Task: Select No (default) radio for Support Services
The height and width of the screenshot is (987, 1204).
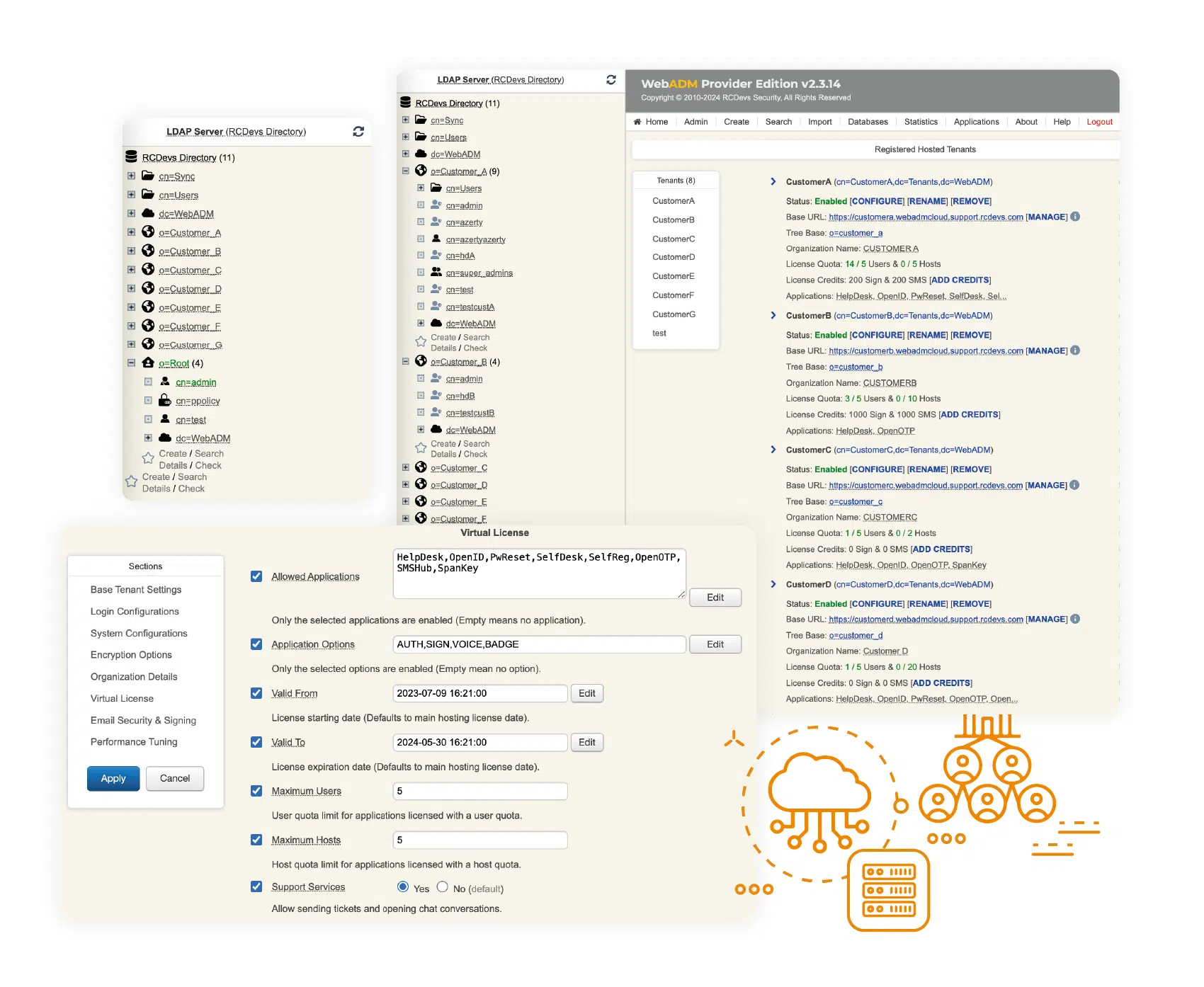Action: pos(443,886)
